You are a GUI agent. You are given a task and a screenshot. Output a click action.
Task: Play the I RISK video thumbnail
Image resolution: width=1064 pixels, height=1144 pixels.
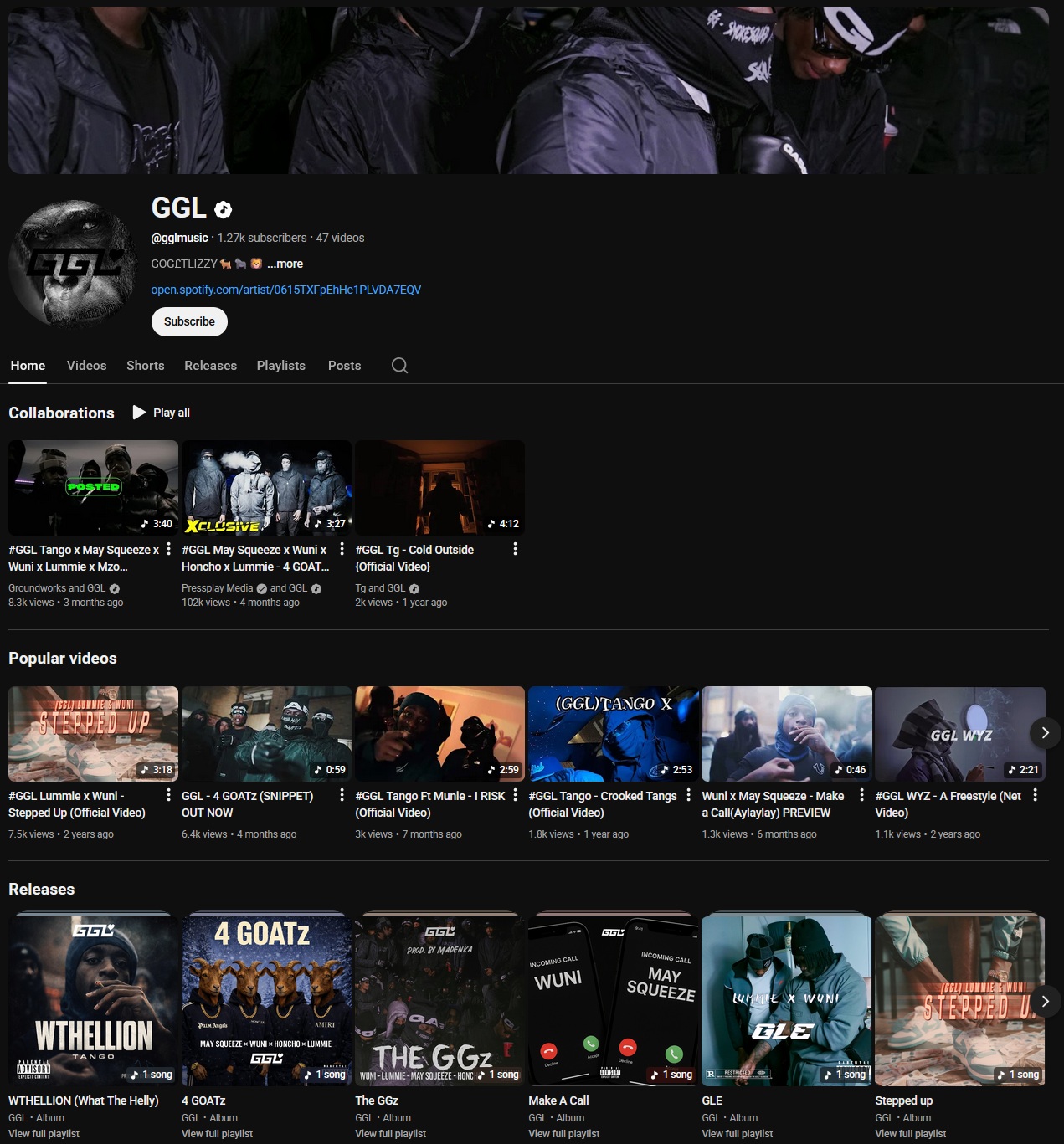pos(439,734)
